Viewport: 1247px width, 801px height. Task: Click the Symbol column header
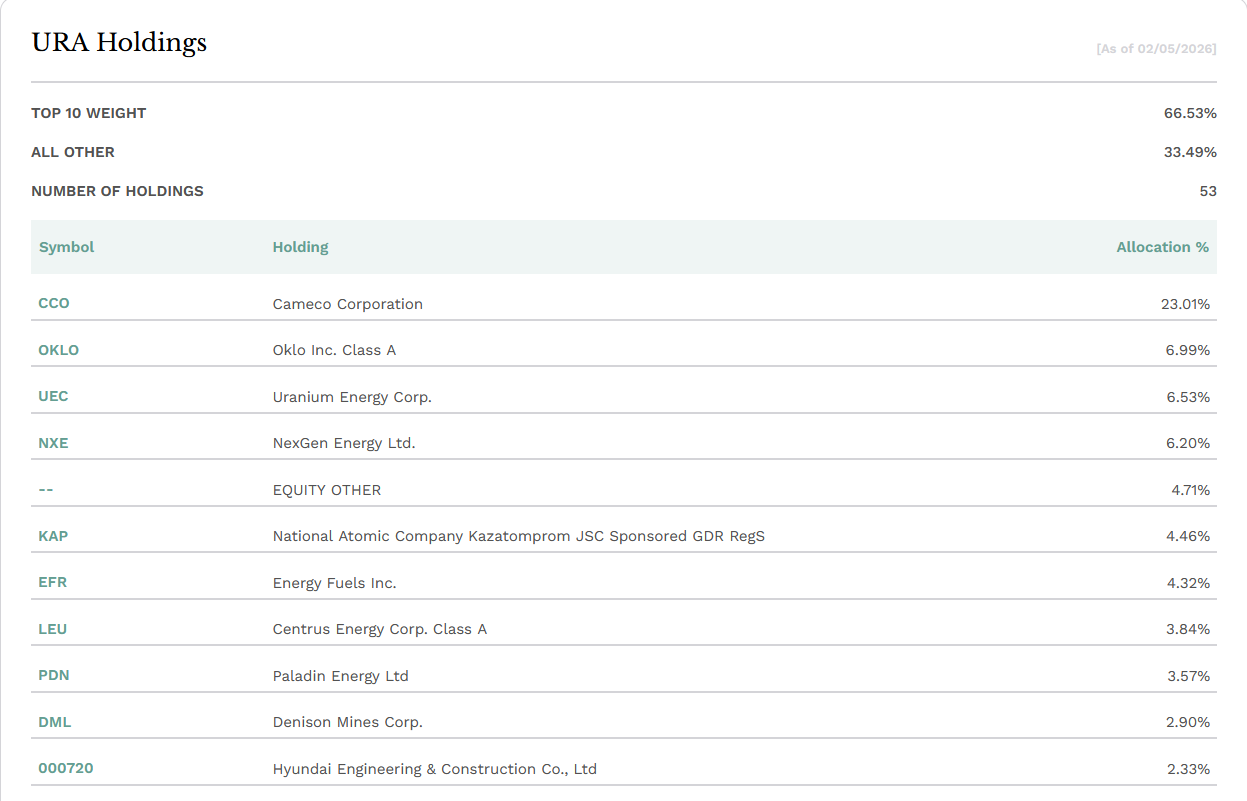[66, 247]
